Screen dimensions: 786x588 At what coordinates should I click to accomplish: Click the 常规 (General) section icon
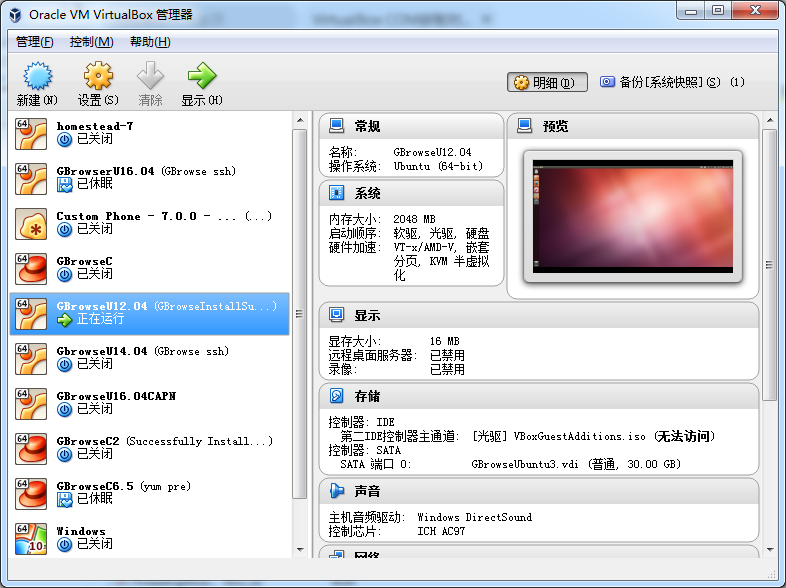click(x=336, y=125)
